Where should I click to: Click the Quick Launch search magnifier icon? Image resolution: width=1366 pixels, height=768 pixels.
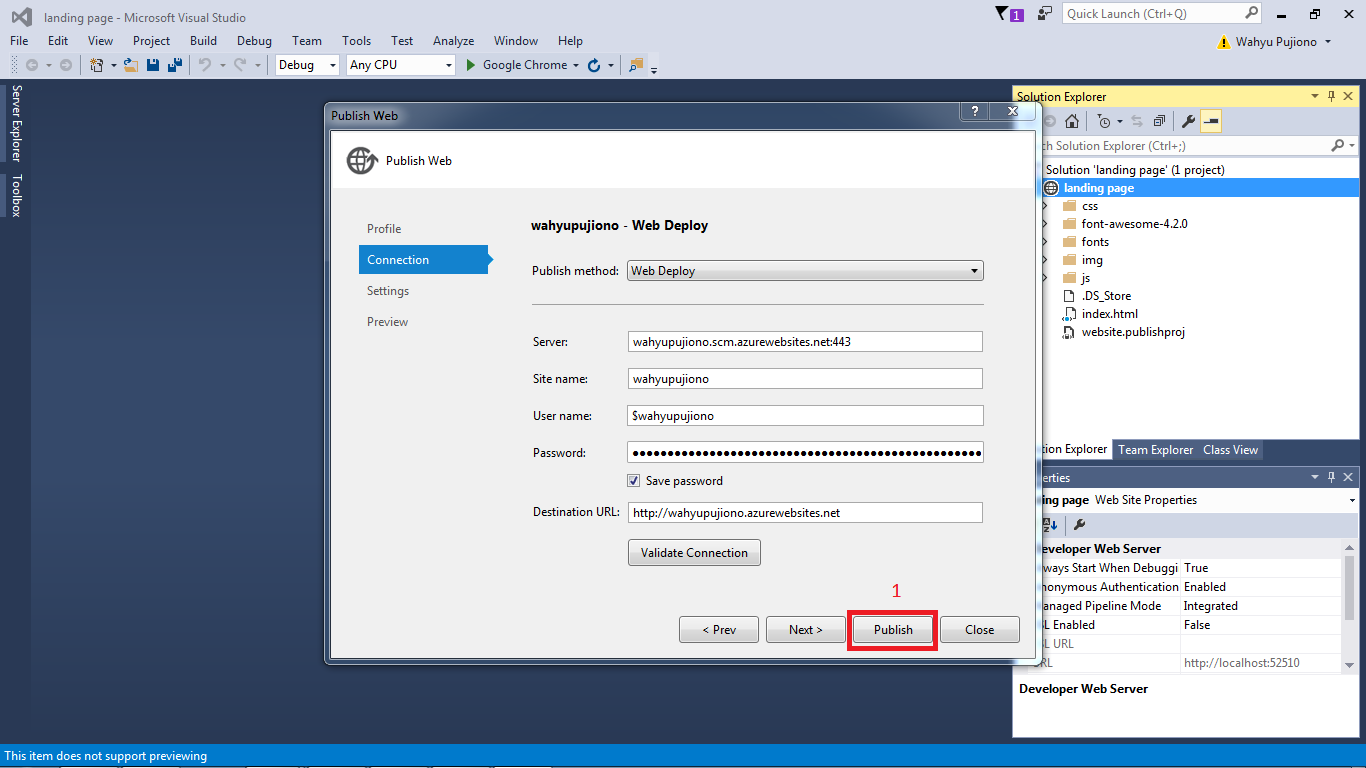tap(1251, 13)
